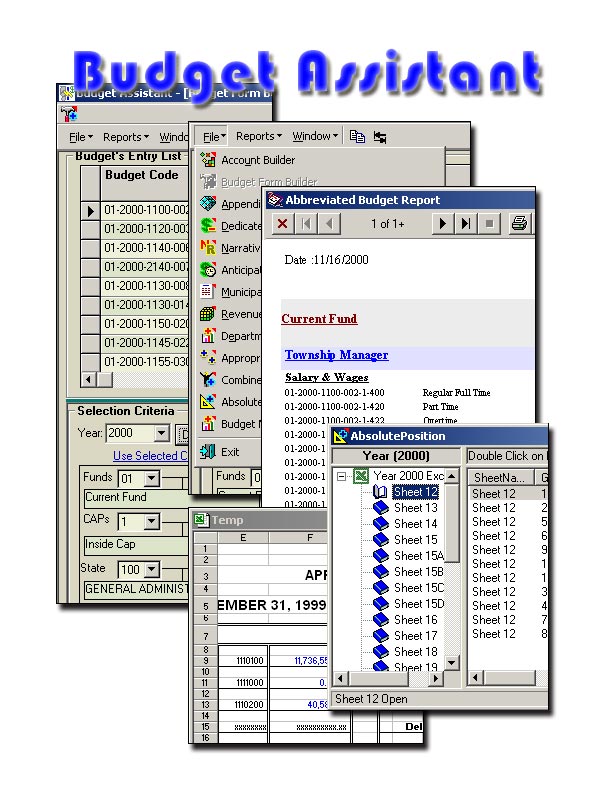Click the Narrative menu item icon
Screen dimensions: 612x792
[208, 248]
